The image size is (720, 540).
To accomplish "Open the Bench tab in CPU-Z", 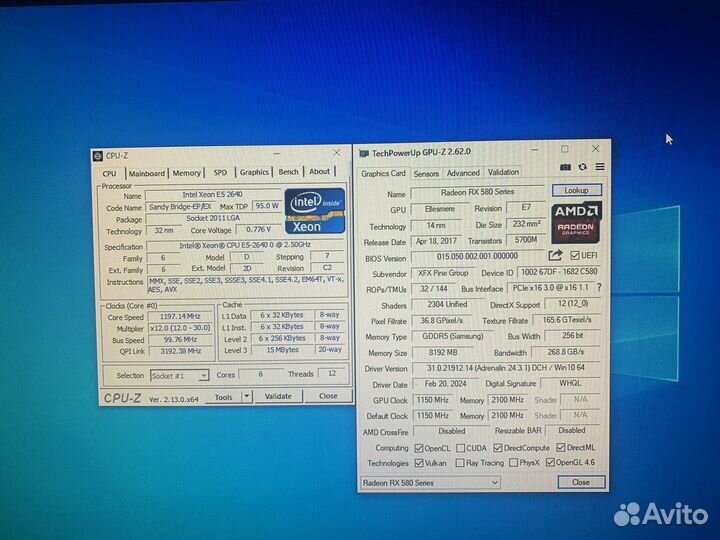I will point(288,172).
